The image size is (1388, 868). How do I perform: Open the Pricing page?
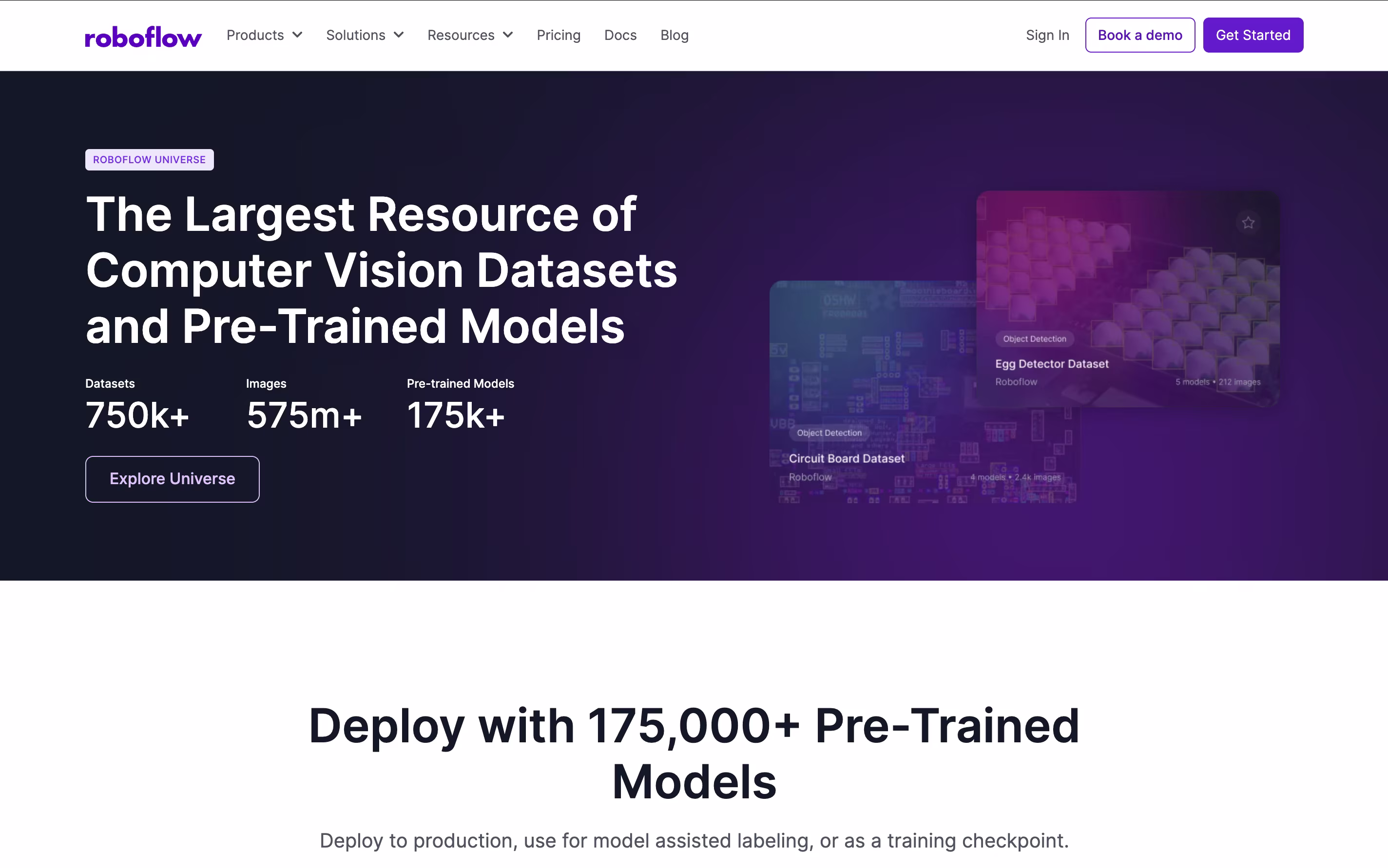tap(558, 35)
